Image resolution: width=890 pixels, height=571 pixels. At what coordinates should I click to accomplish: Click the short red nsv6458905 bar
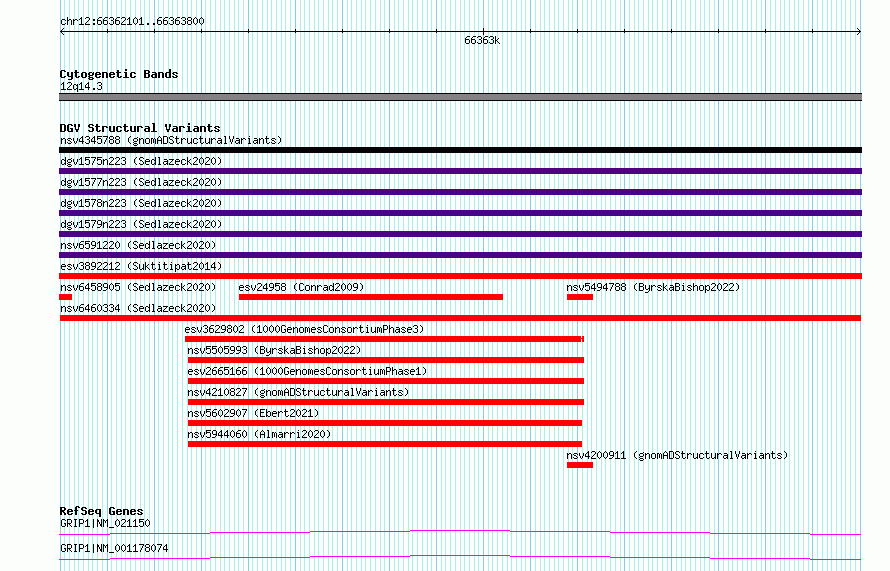click(x=66, y=297)
